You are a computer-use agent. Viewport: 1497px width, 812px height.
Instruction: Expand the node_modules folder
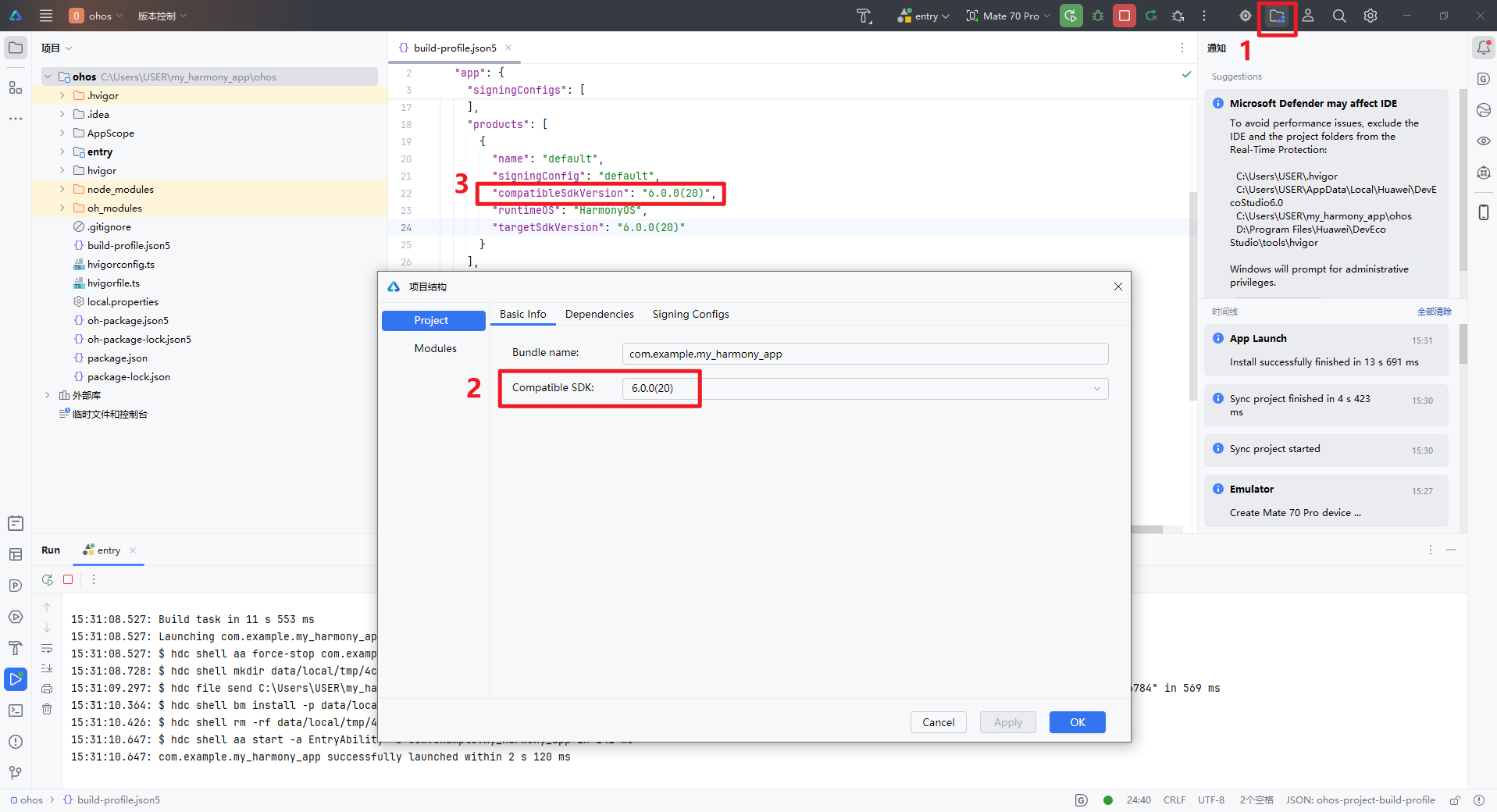62,189
